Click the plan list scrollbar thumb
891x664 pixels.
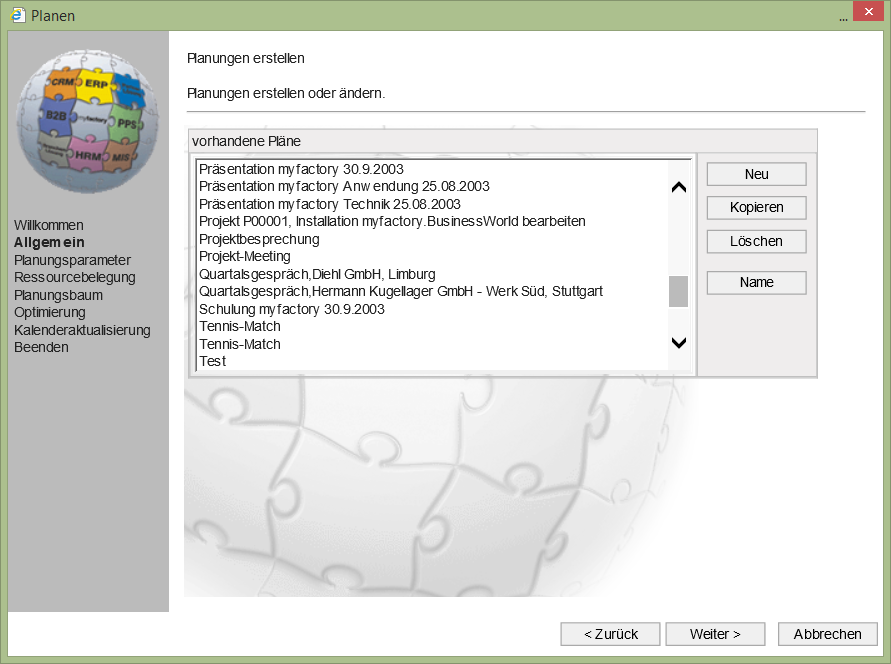[x=678, y=291]
